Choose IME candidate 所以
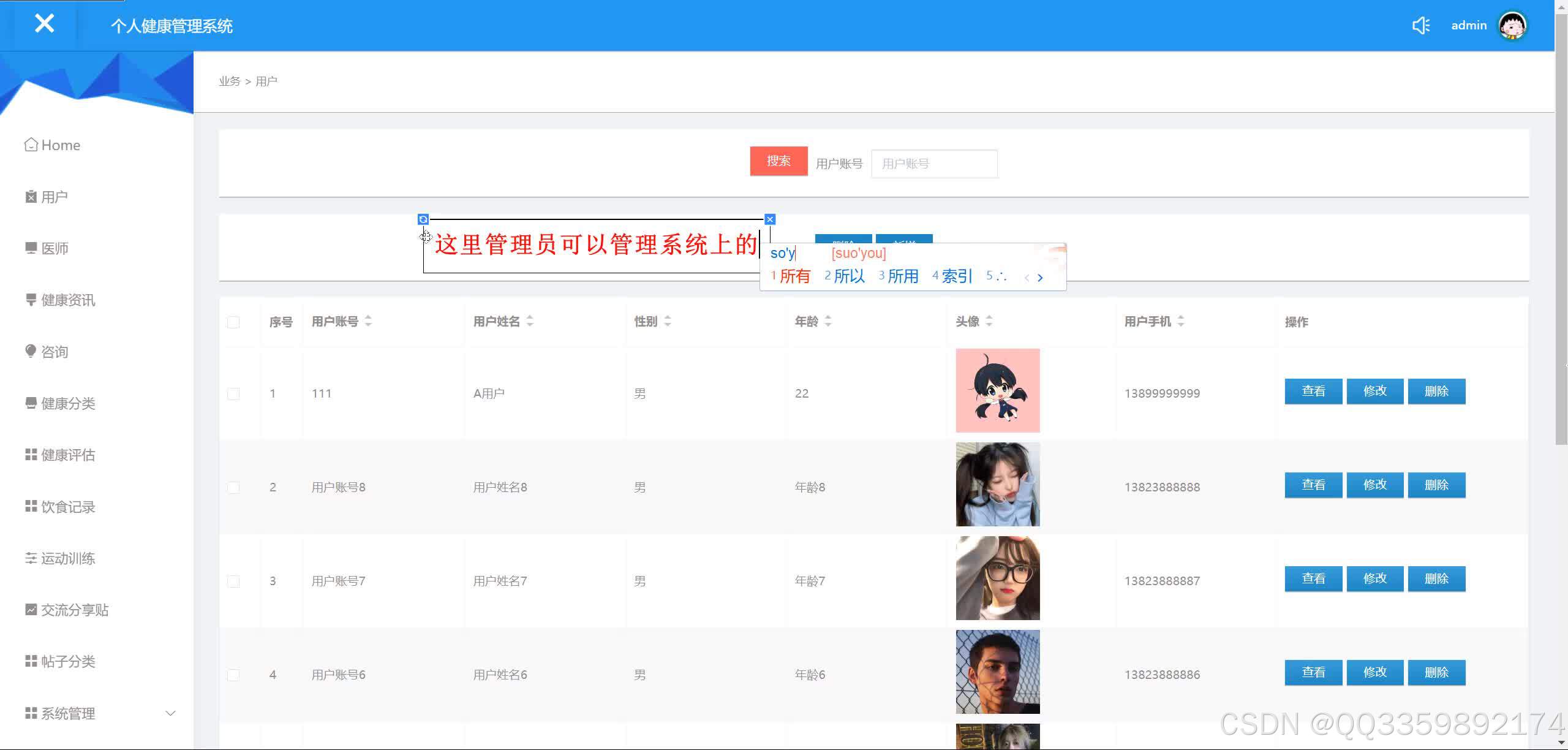Viewport: 1568px width, 750px height. pos(848,276)
